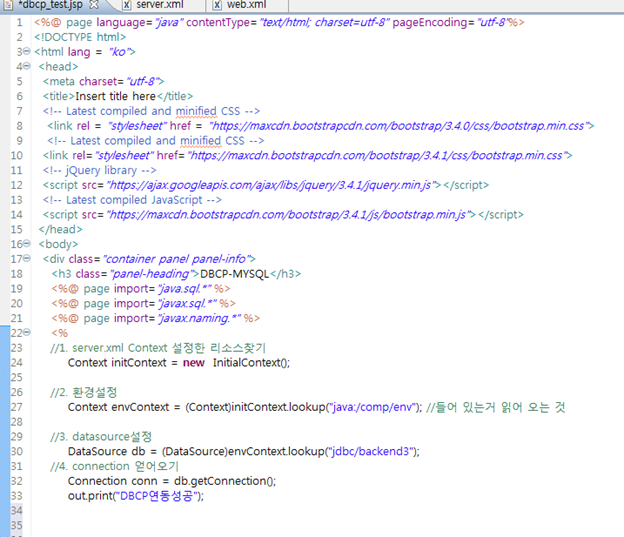
Task: Click the bootstrap.min.js script URL
Action: tap(287, 215)
